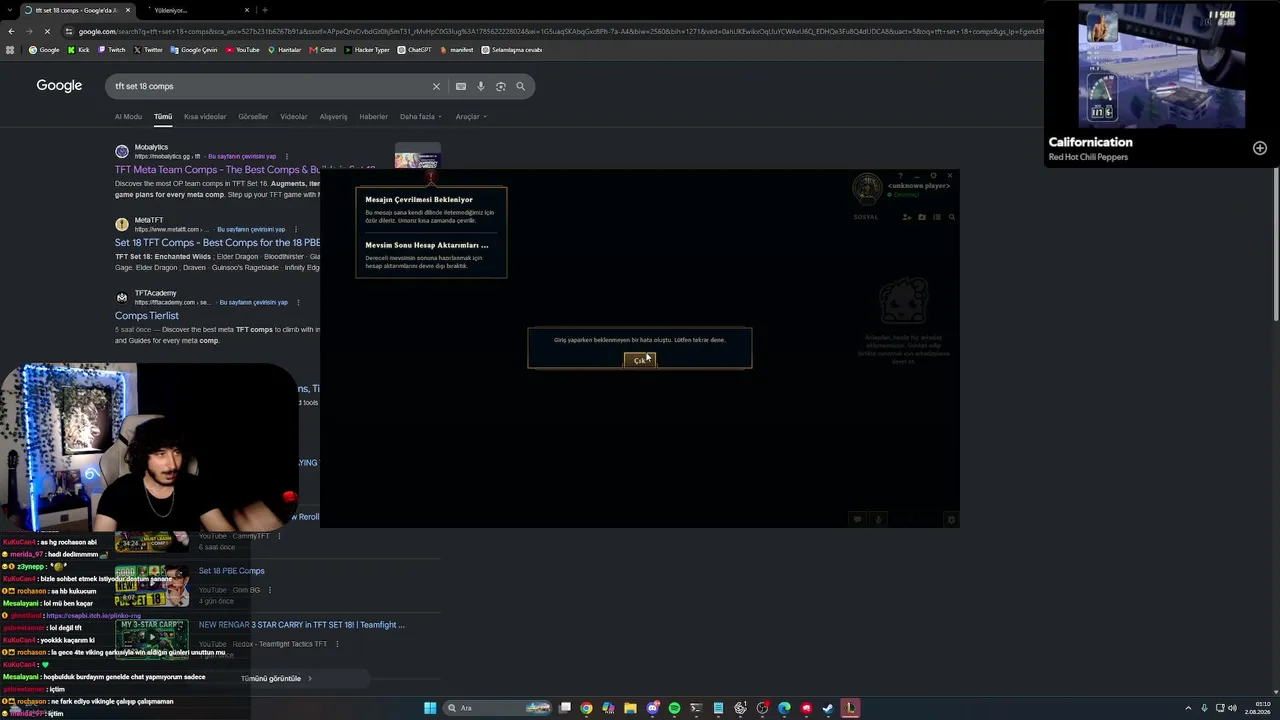Viewport: 1280px width, 720px height.
Task: Open NEW RENGAR 3 STAR CARRY video link
Action: [302, 625]
